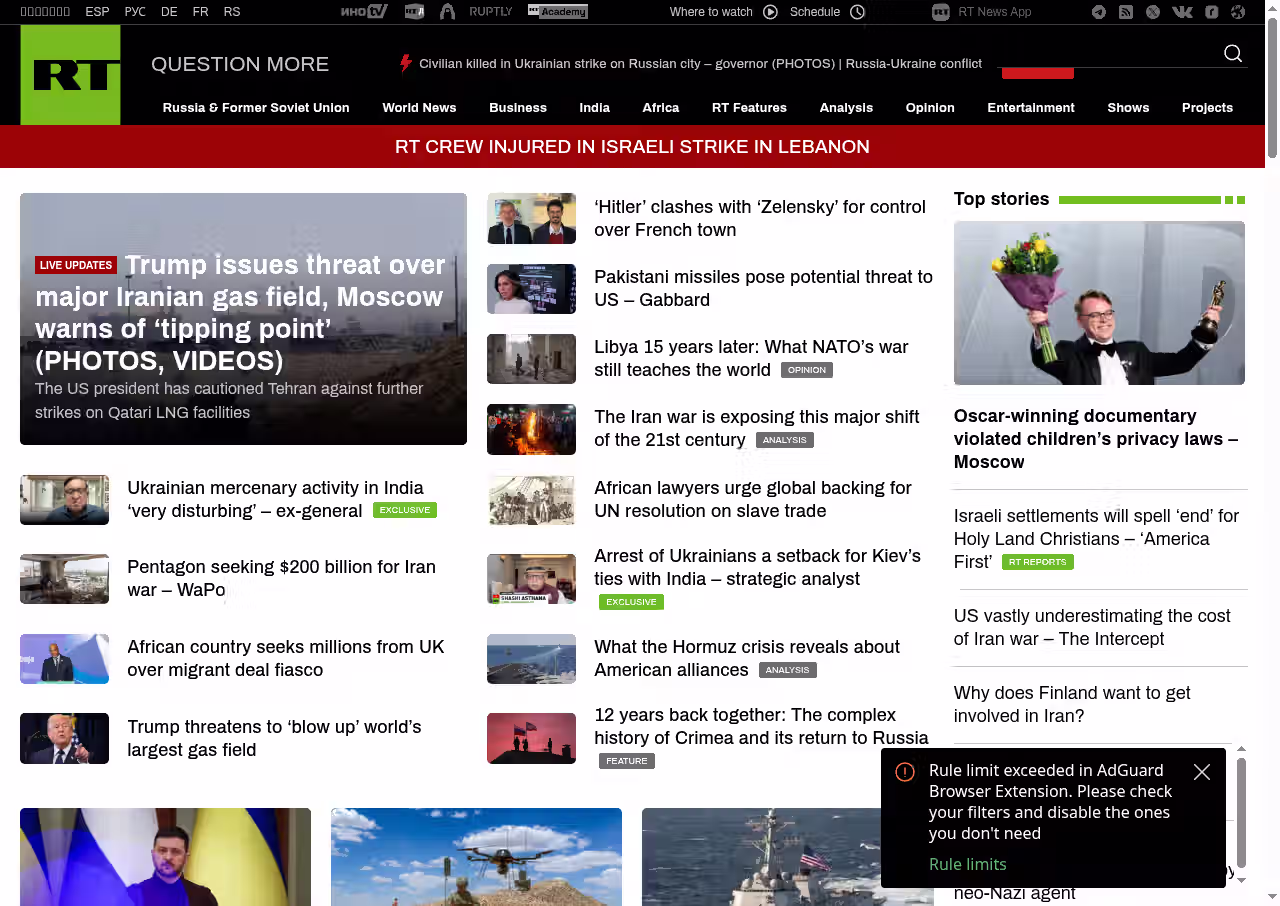Open the World News section
Image resolution: width=1280 pixels, height=906 pixels.
(x=419, y=108)
